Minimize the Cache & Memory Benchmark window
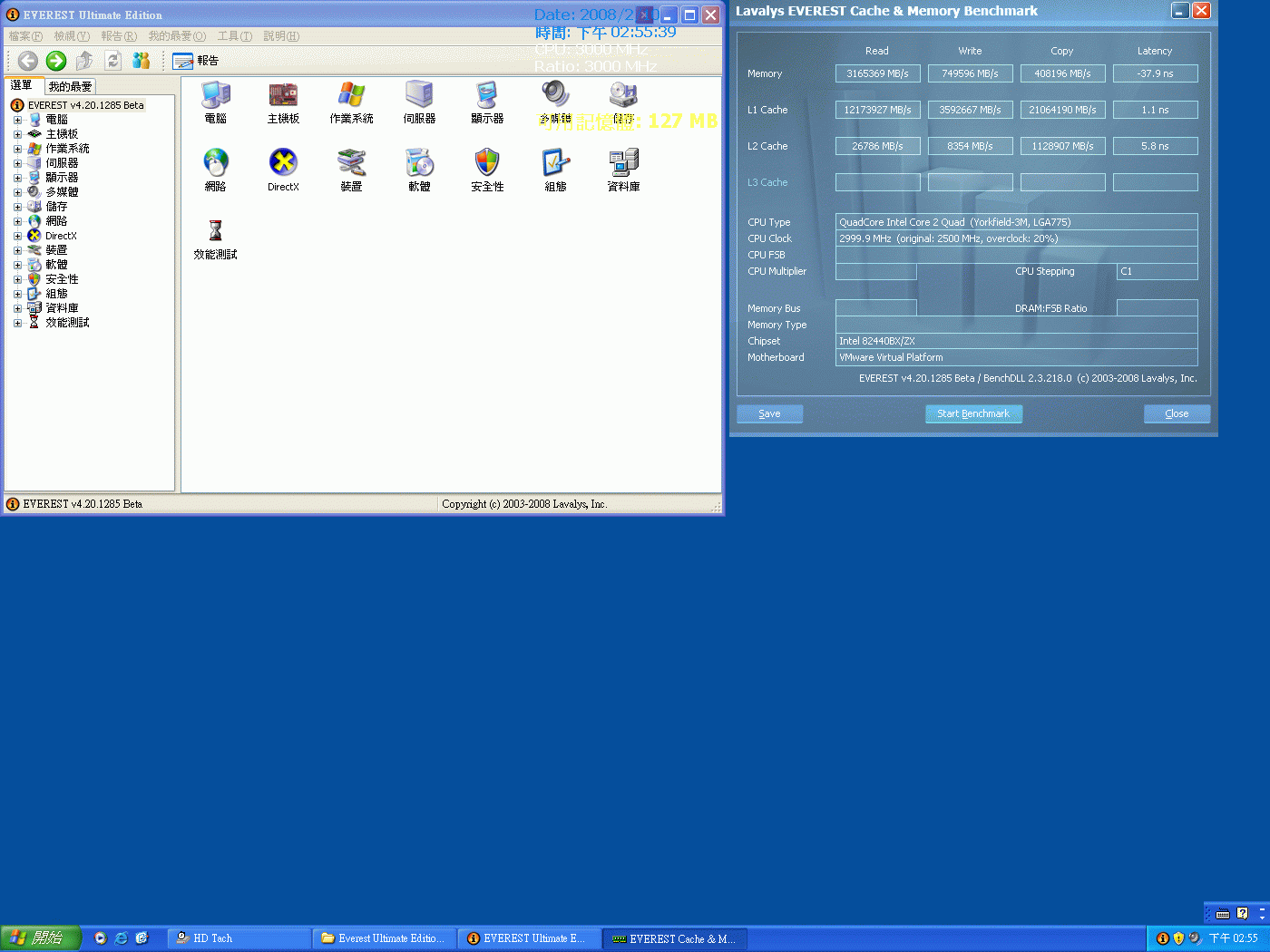Screen dimensions: 1270x952 (1180, 11)
